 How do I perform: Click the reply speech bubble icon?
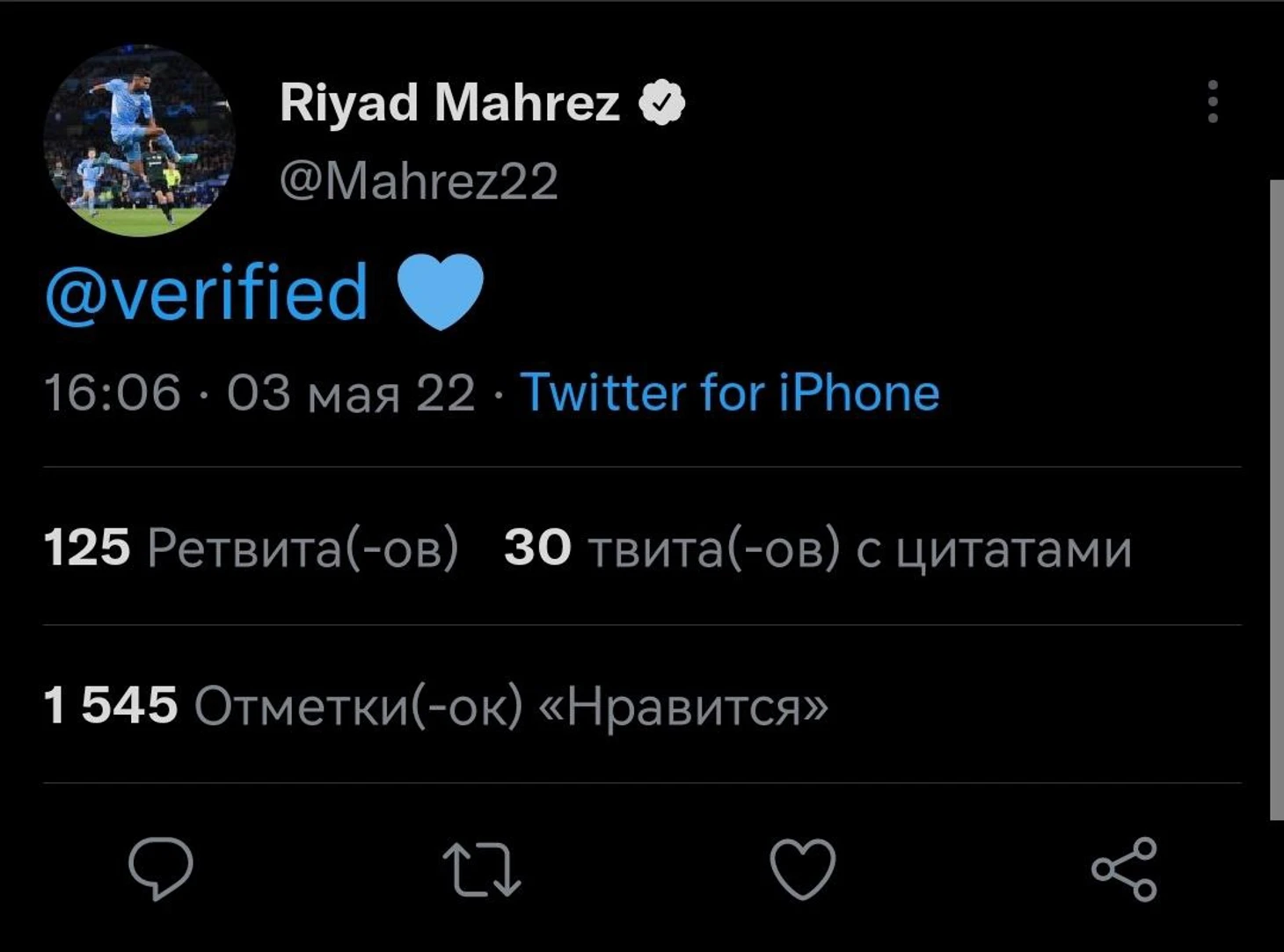click(161, 868)
